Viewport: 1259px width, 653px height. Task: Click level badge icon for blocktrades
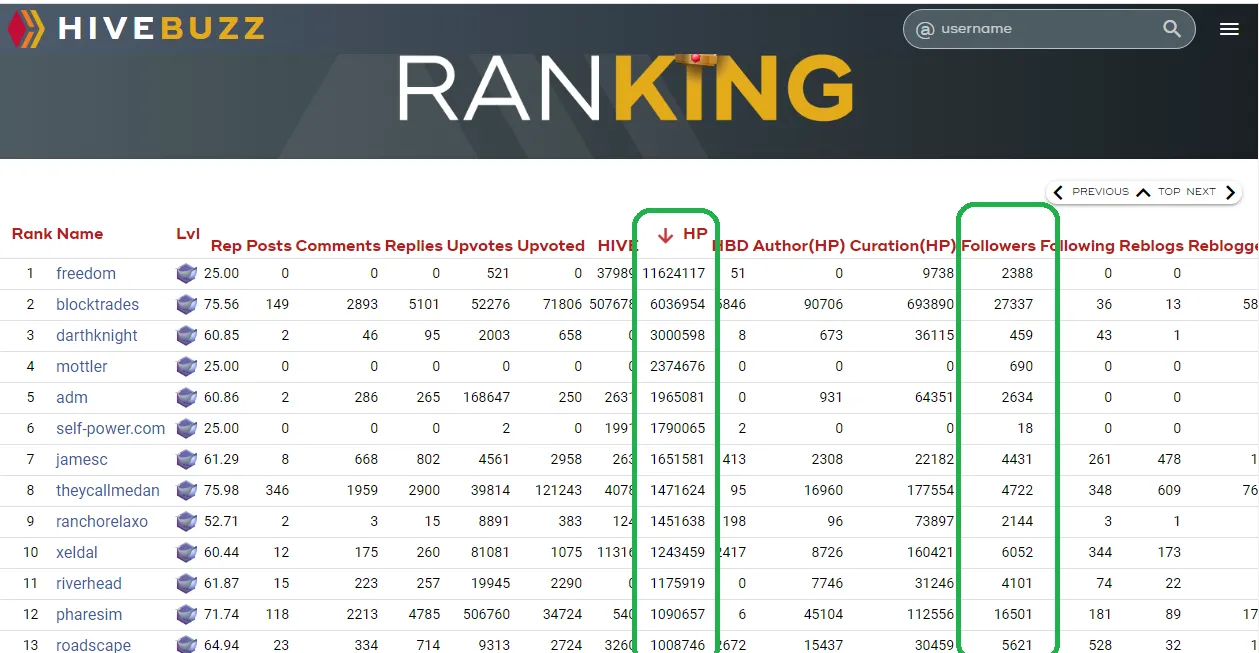[186, 304]
